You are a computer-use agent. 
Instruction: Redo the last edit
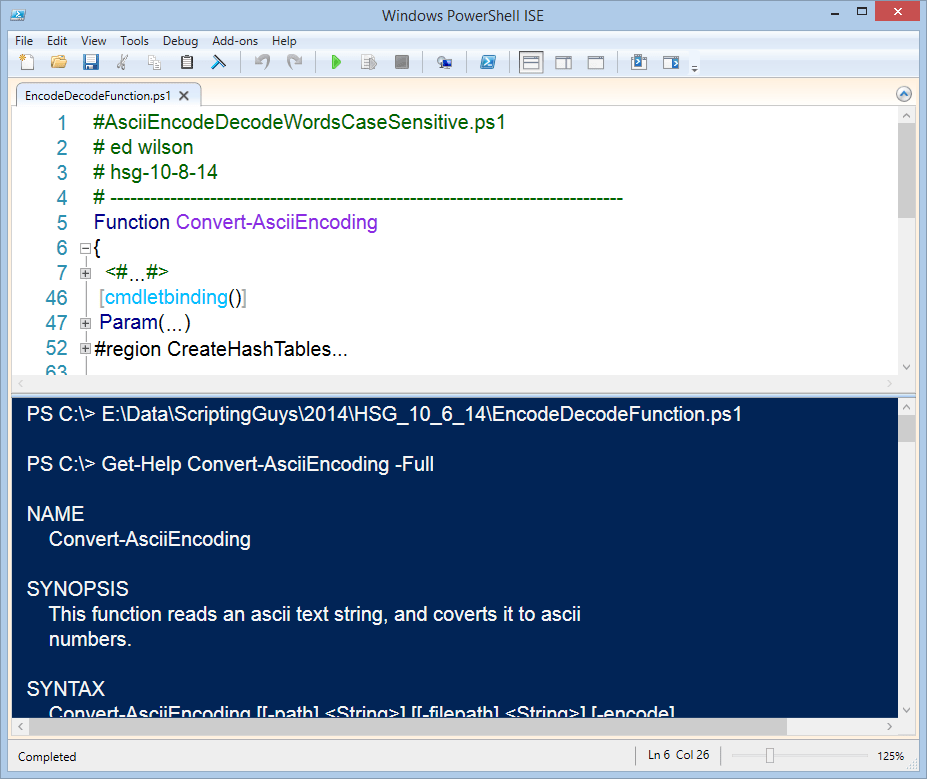(294, 62)
